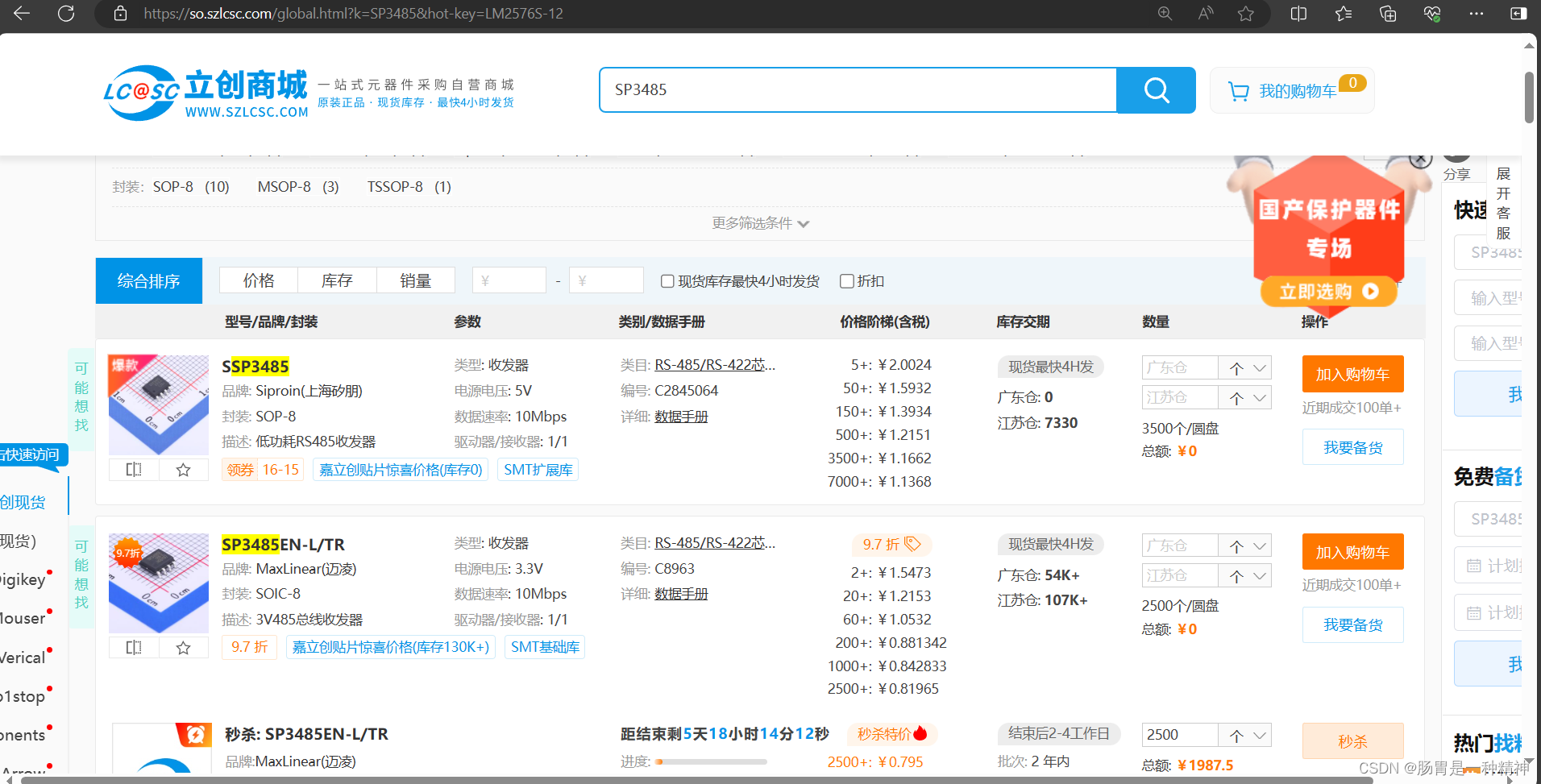This screenshot has width=1541, height=784.
Task: Open the SSP3485 product title link
Action: (255, 367)
